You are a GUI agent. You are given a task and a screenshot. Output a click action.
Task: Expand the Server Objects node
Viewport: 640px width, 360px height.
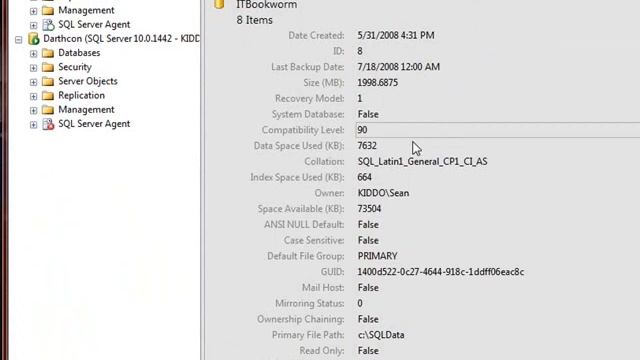tap(33, 82)
